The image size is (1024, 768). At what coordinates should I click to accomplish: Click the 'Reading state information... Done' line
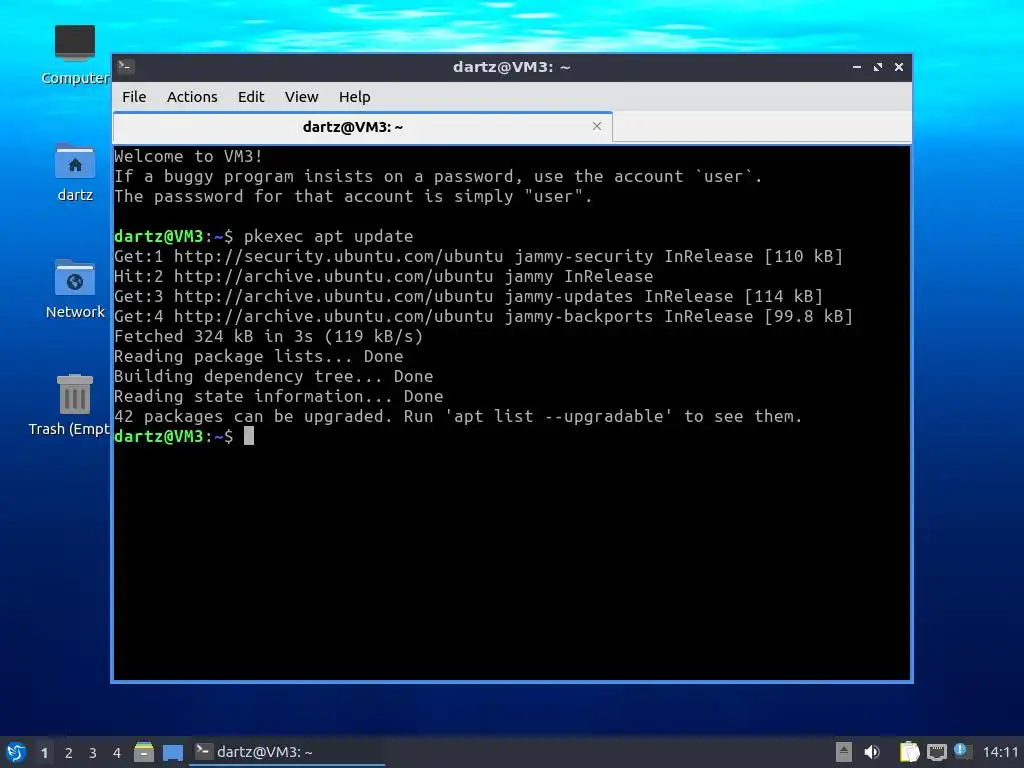[279, 396]
